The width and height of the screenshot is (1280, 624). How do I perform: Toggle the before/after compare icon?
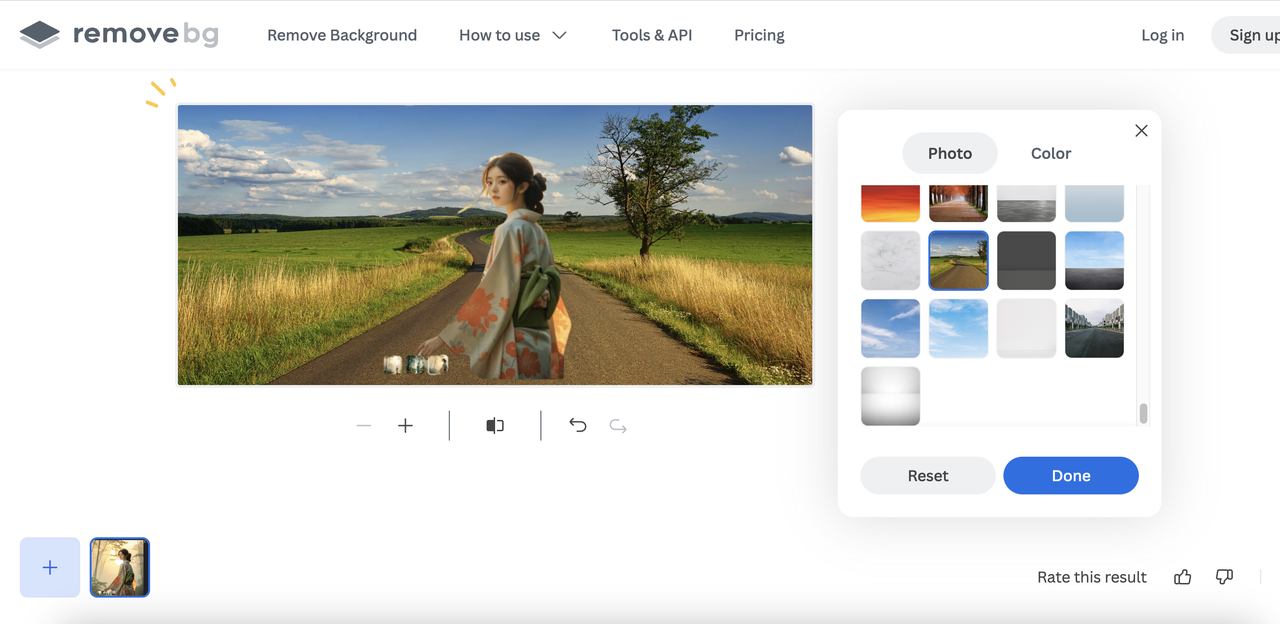[x=495, y=426]
